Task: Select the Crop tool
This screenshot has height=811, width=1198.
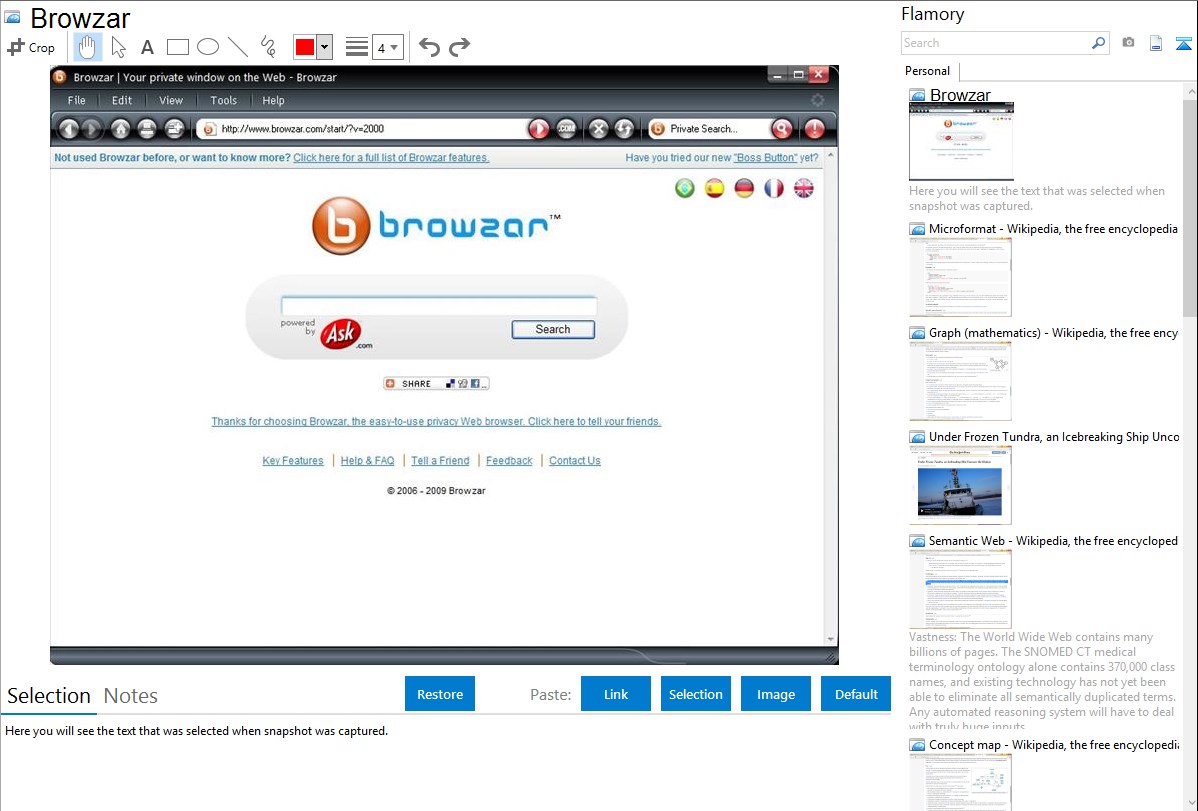Action: (x=32, y=47)
